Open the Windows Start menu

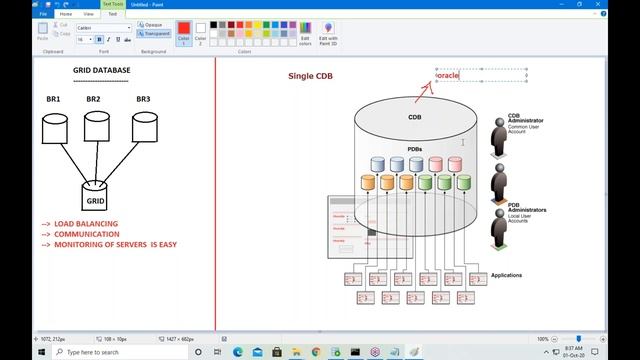click(x=42, y=352)
